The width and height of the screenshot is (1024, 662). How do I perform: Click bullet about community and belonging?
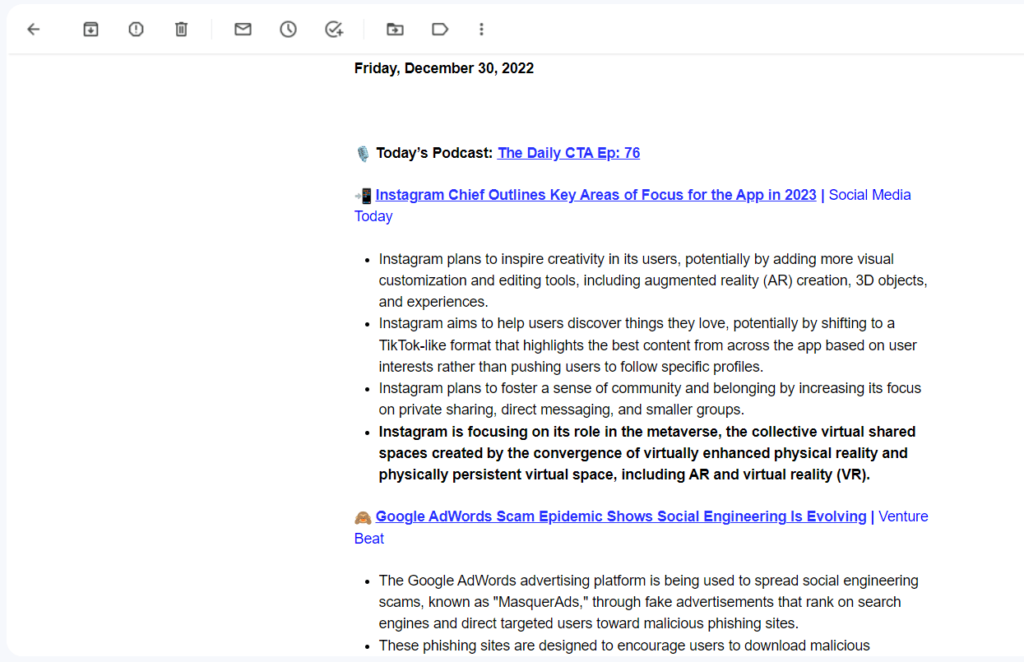click(650, 399)
